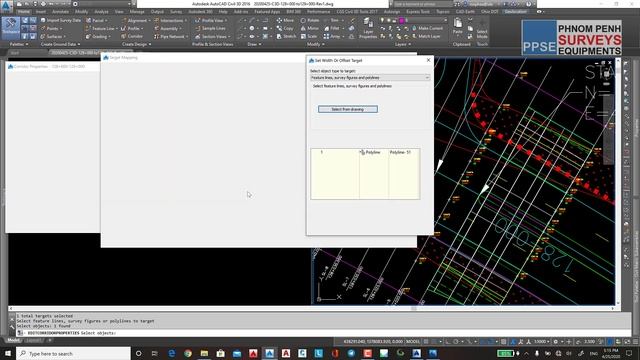This screenshot has height=360, width=640.
Task: Open the object type to target dropdown
Action: [370, 78]
